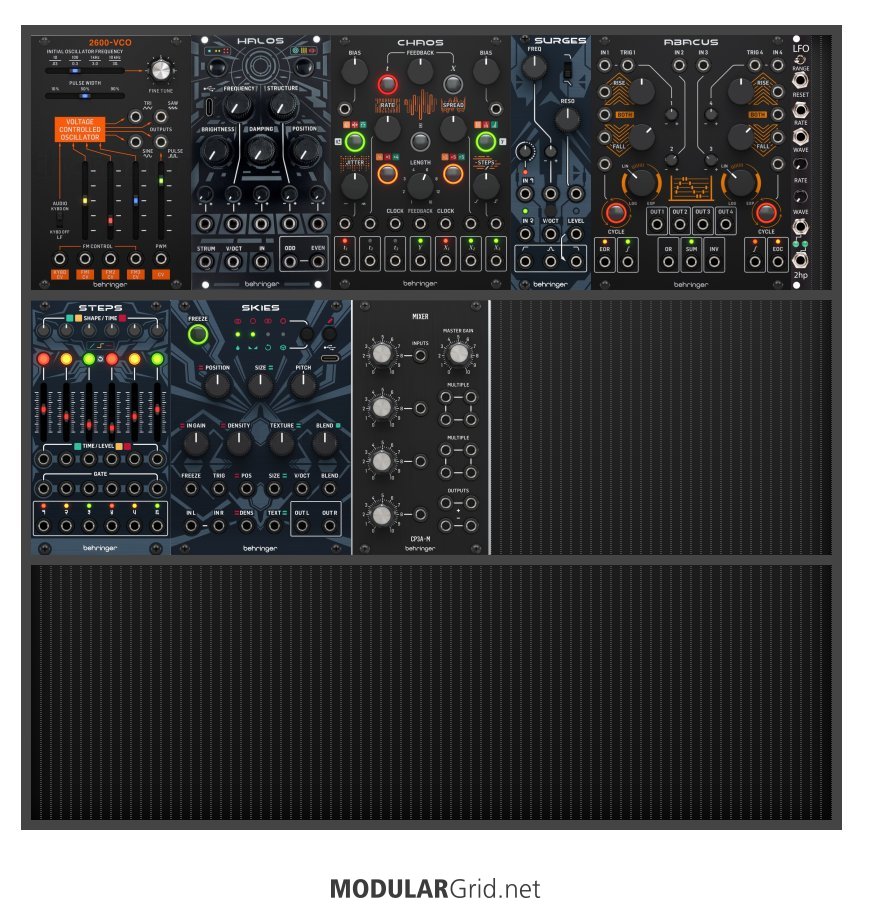The width and height of the screenshot is (872, 910).
Task: Click the Surges V/OCT input jack
Action: click(550, 234)
